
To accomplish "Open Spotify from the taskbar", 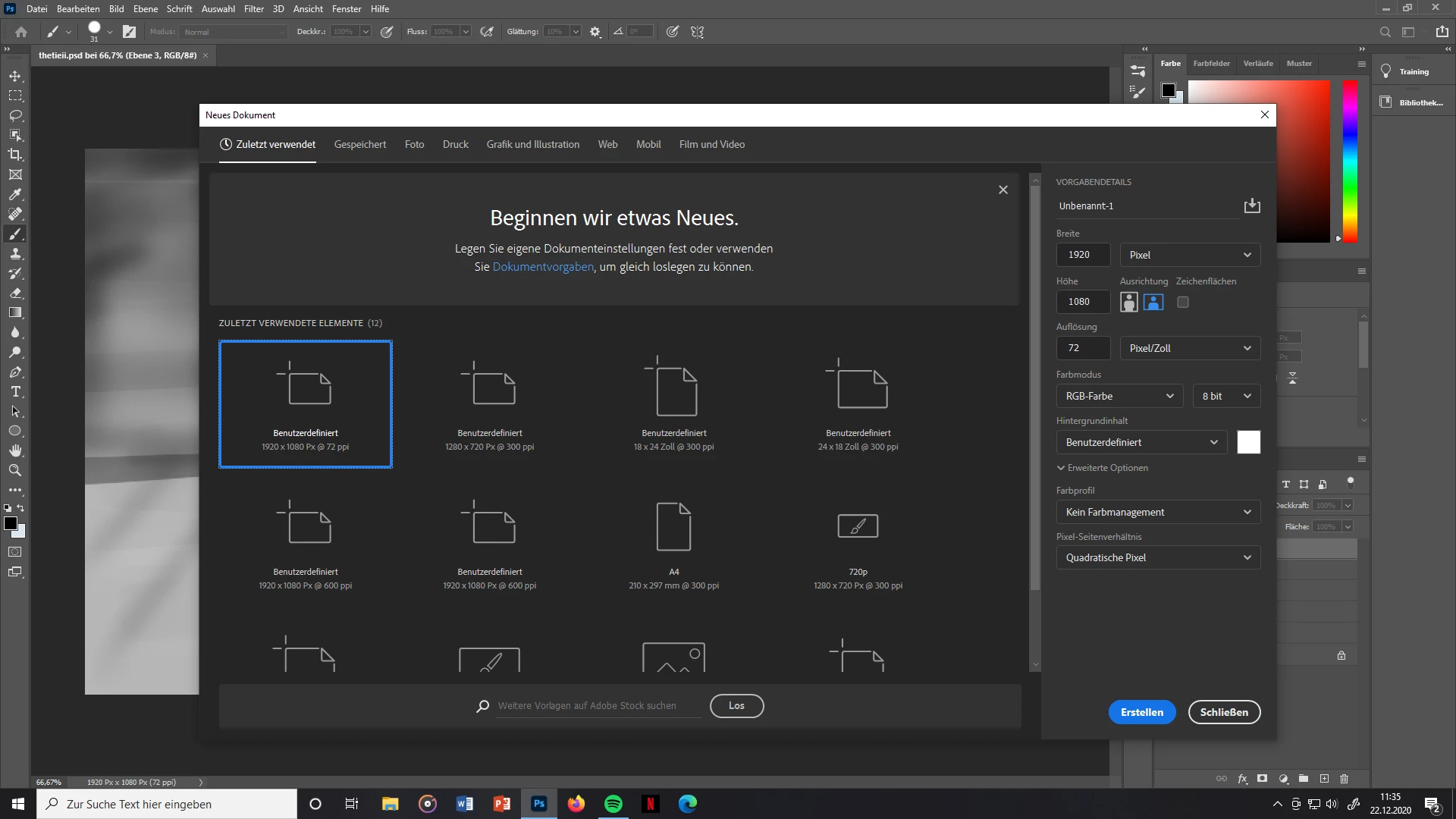I will [x=613, y=804].
